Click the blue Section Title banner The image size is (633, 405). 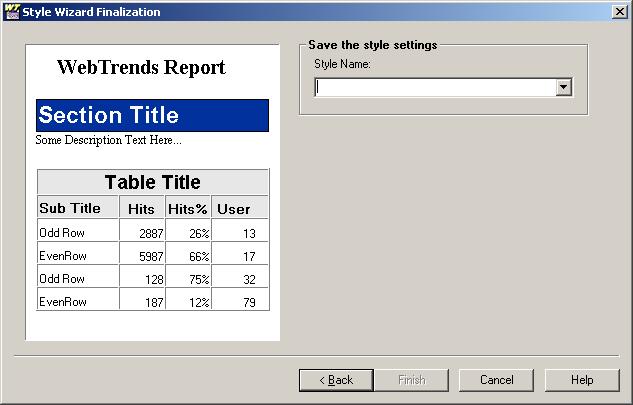coord(152,115)
